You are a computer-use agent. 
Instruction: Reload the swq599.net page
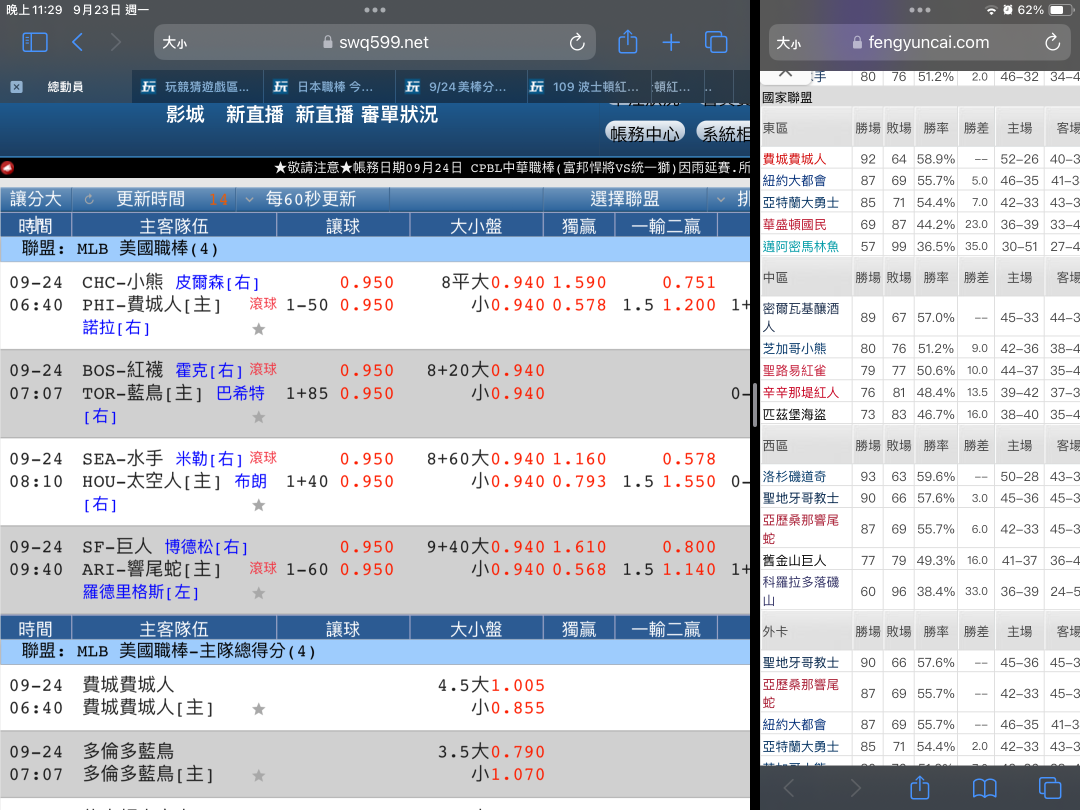577,42
